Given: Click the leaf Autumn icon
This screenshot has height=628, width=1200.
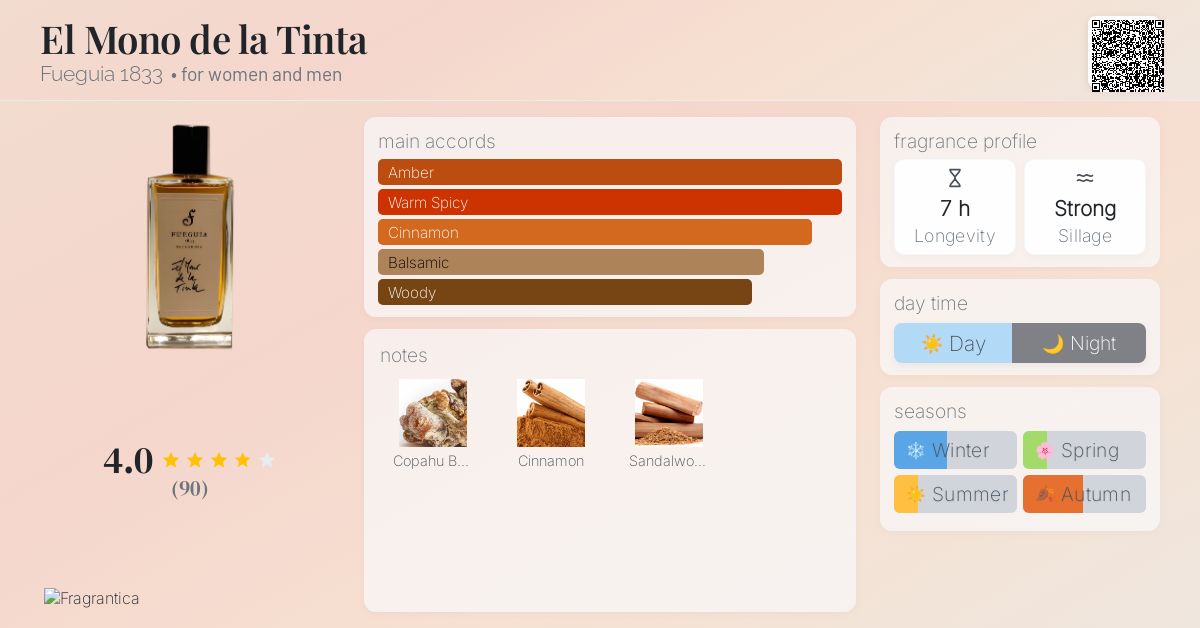Looking at the screenshot, I should [1045, 495].
